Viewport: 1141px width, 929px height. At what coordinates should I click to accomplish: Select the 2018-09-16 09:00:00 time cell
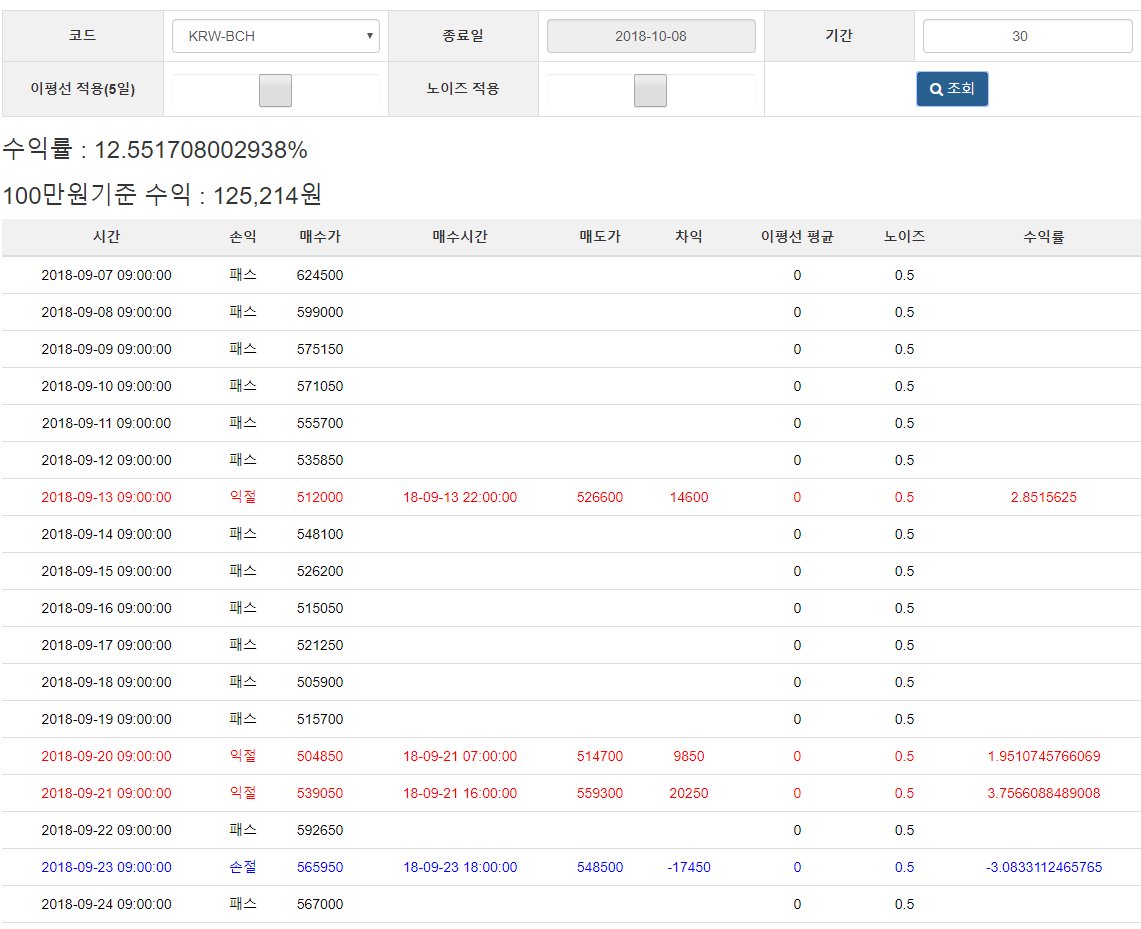tap(106, 608)
